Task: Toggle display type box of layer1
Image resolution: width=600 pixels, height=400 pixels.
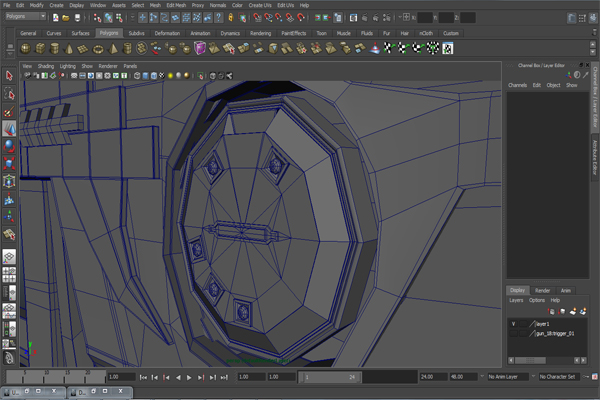Action: click(523, 324)
